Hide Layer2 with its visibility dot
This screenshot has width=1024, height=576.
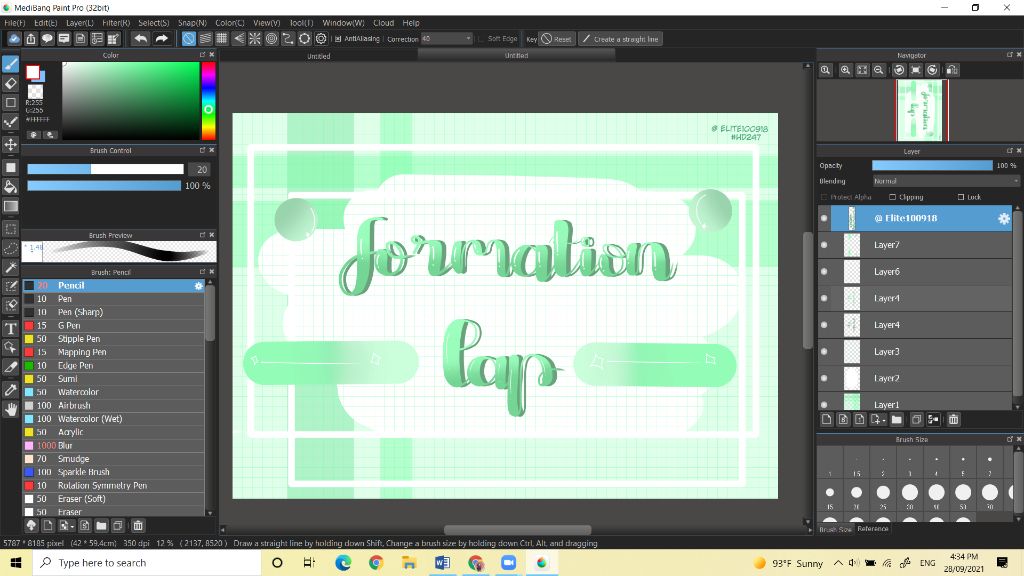click(824, 378)
